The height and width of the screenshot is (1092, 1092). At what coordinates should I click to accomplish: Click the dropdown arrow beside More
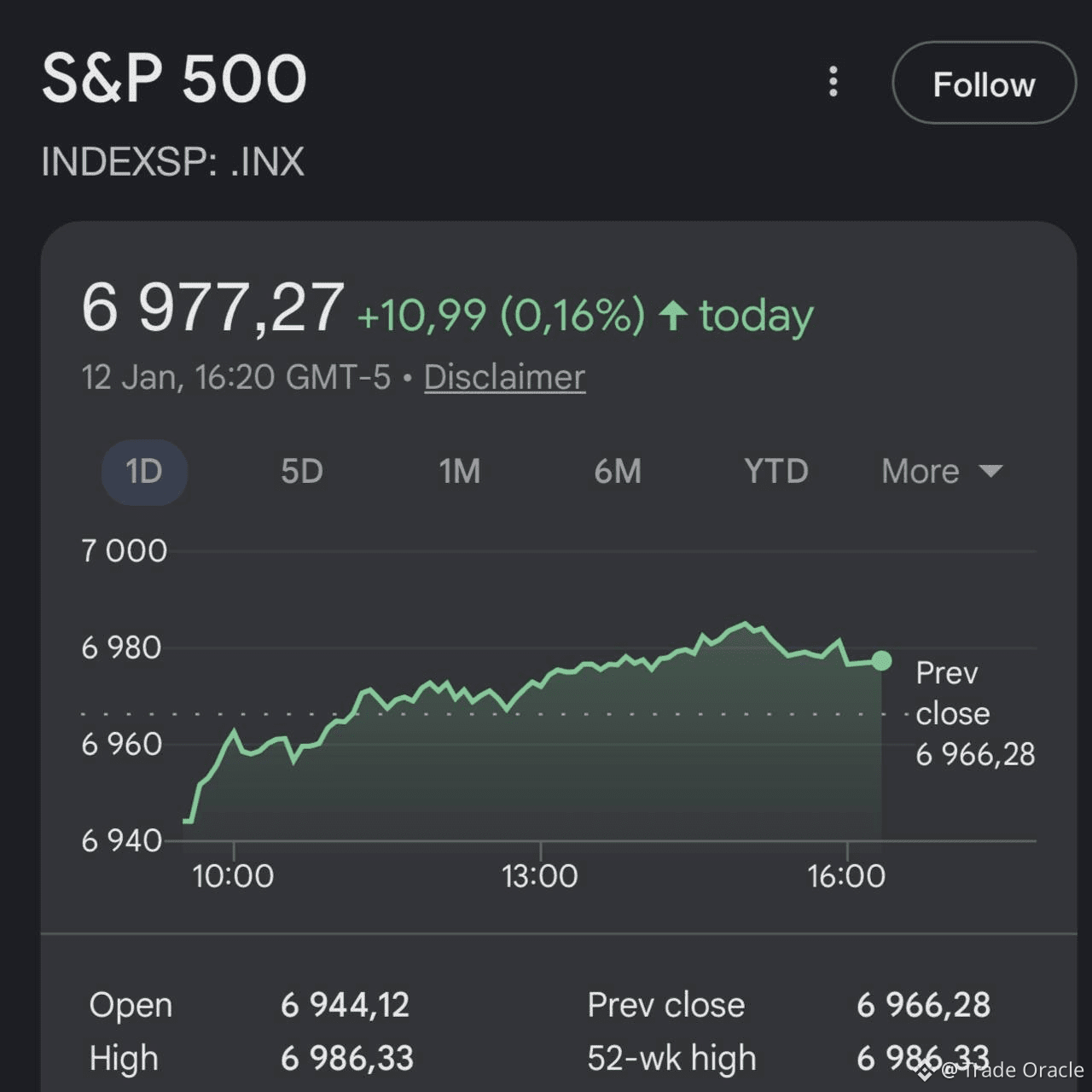coord(990,471)
